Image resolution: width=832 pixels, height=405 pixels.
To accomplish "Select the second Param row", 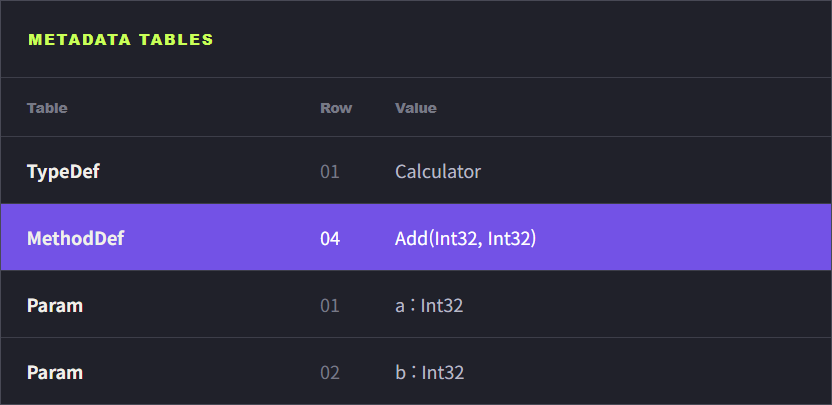I will (416, 371).
